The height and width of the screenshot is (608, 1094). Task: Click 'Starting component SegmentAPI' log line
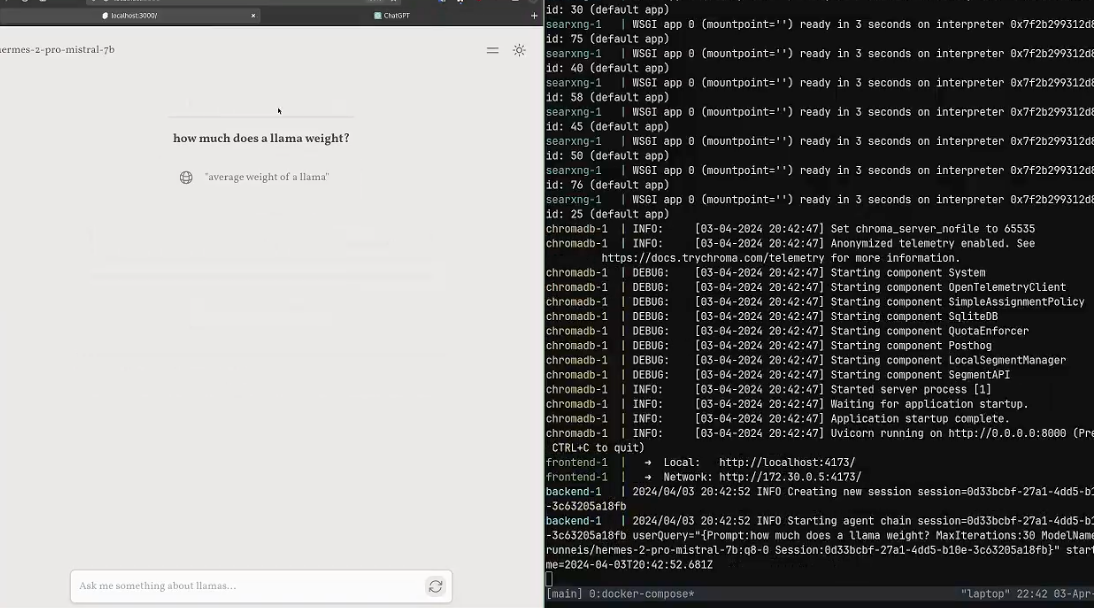point(777,376)
